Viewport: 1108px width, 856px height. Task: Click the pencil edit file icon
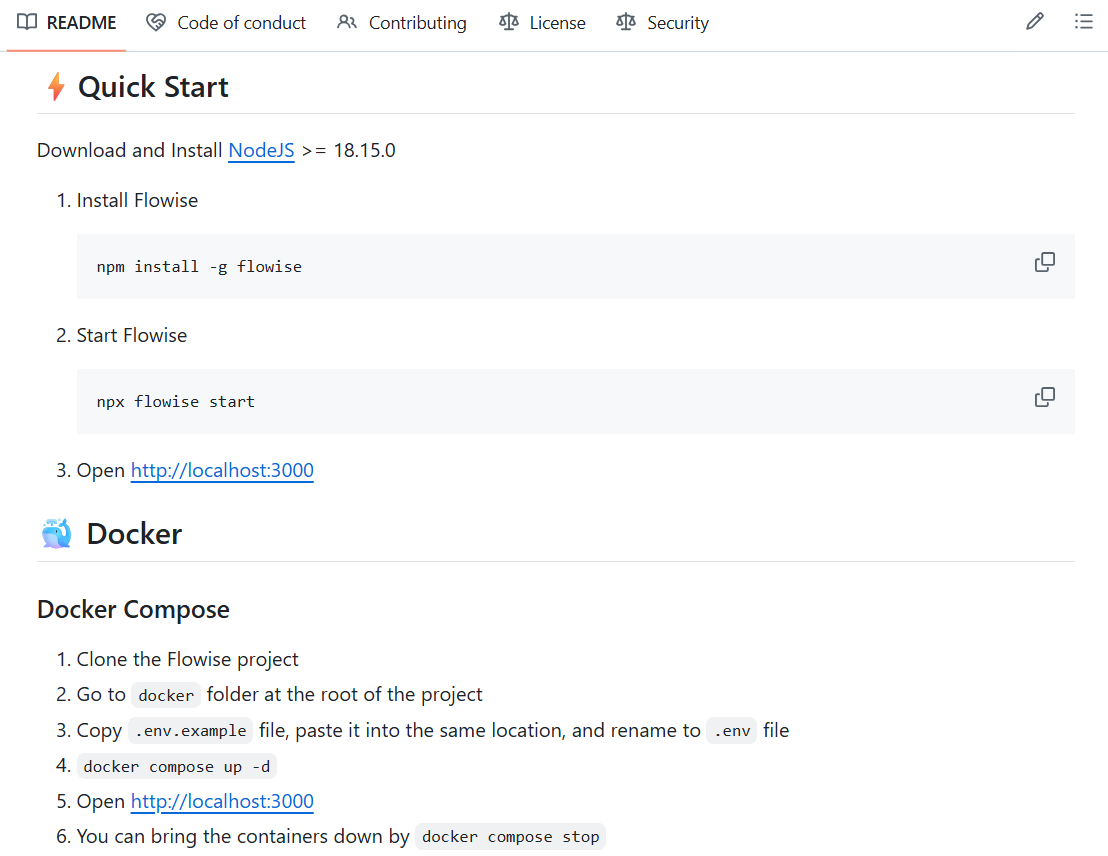[1035, 22]
